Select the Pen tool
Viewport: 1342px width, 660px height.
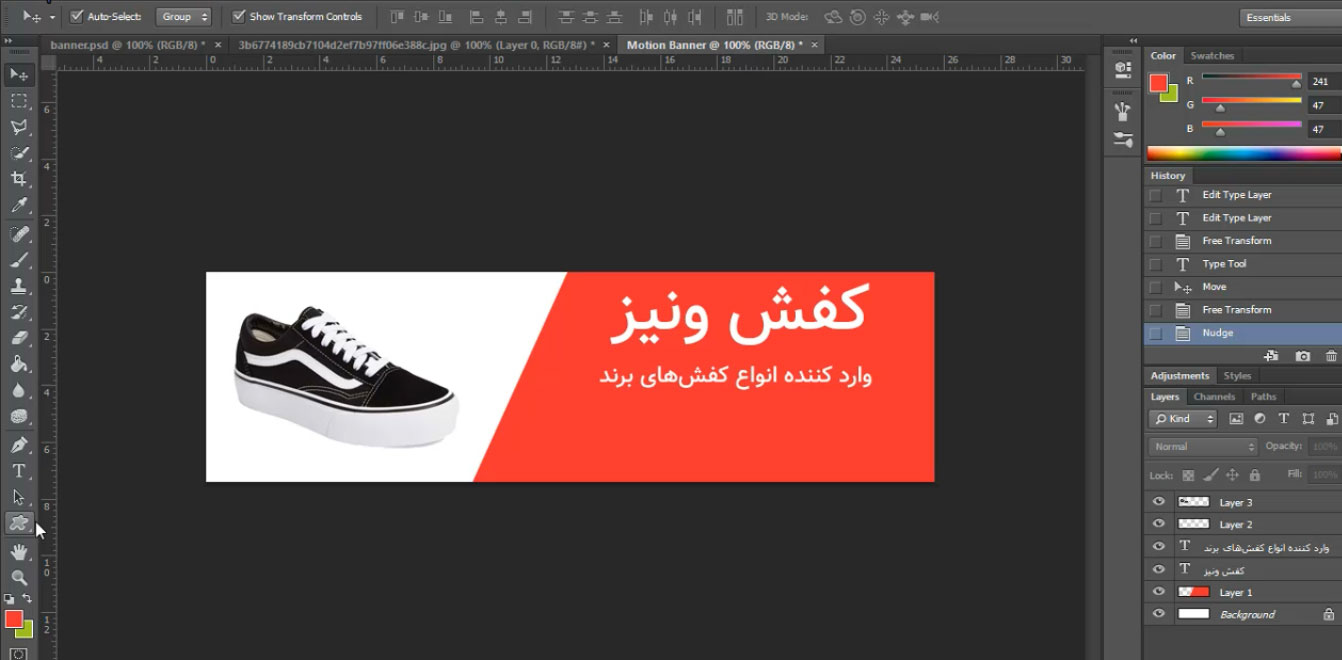coord(18,445)
